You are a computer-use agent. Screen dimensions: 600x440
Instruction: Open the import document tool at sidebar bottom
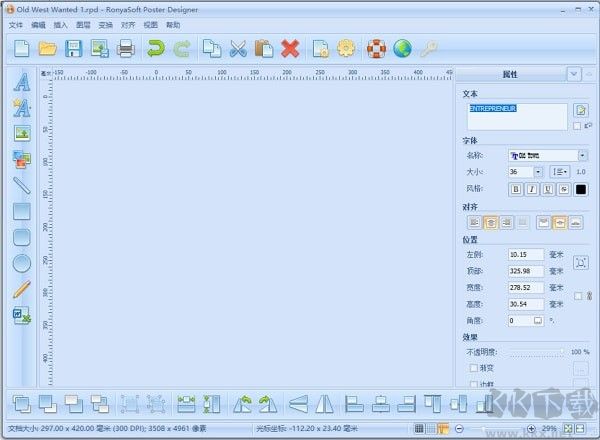coord(22,315)
